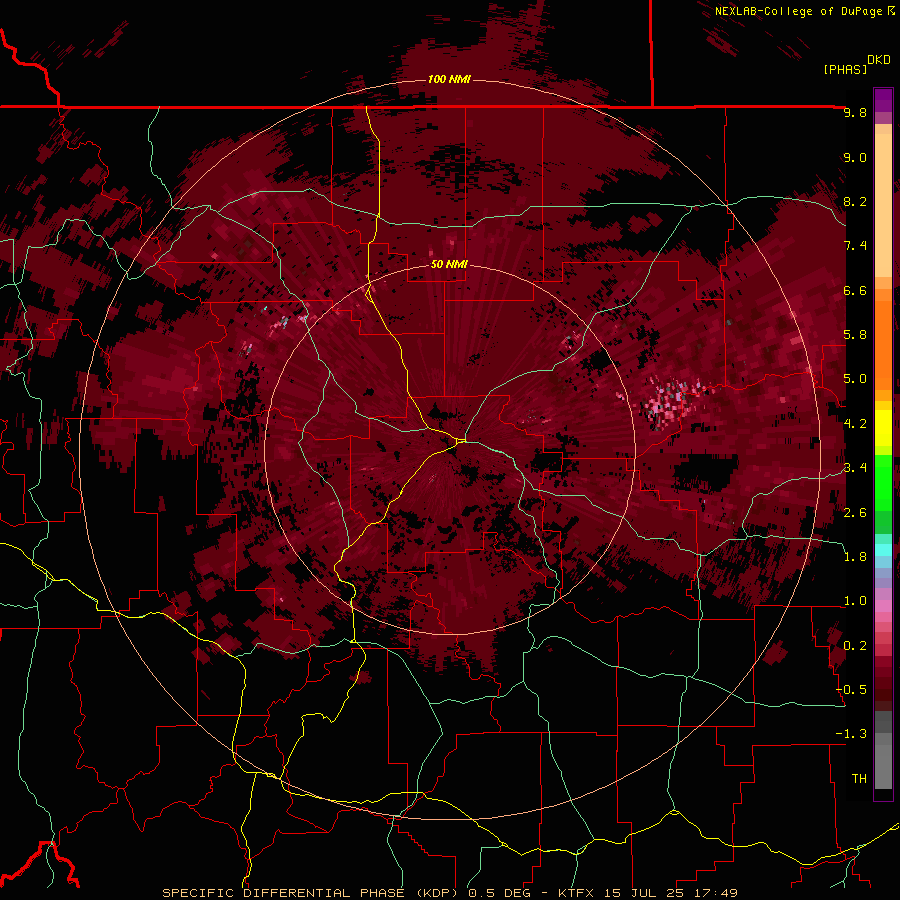The width and height of the screenshot is (900, 900).
Task: Click the yellow segment of the color bar
Action: pyautogui.click(x=883, y=428)
